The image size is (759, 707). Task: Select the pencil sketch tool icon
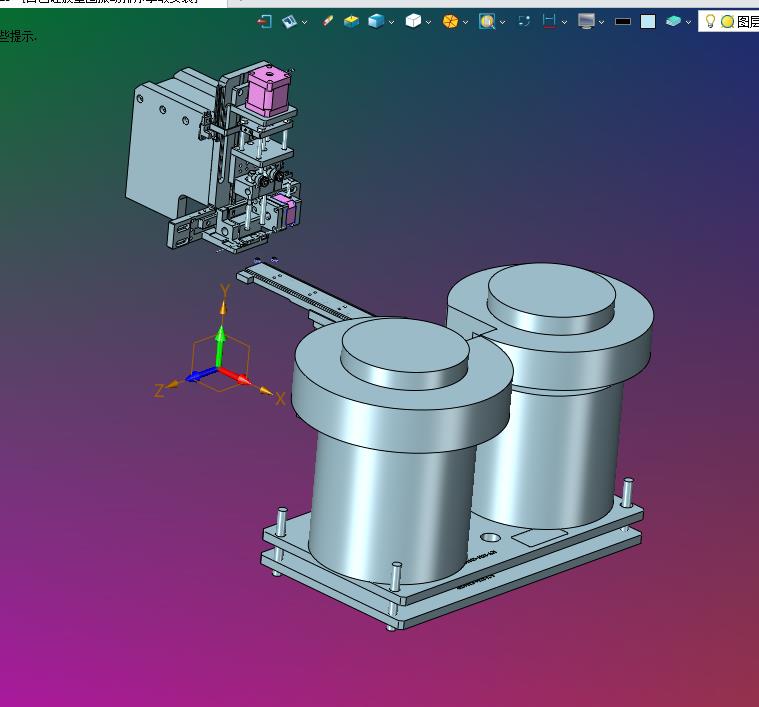point(328,21)
